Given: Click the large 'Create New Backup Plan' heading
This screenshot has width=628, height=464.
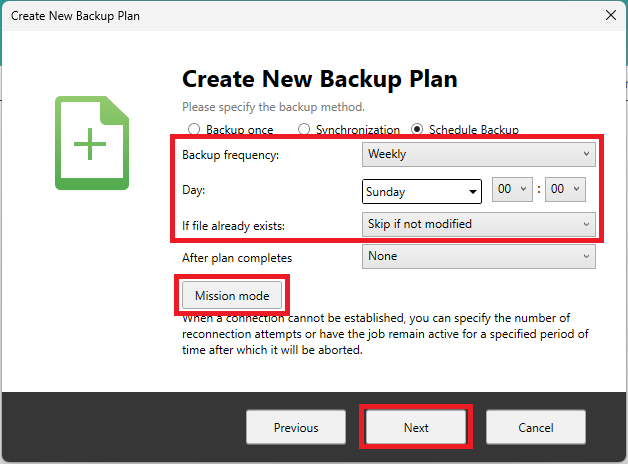Looking at the screenshot, I should tap(319, 80).
